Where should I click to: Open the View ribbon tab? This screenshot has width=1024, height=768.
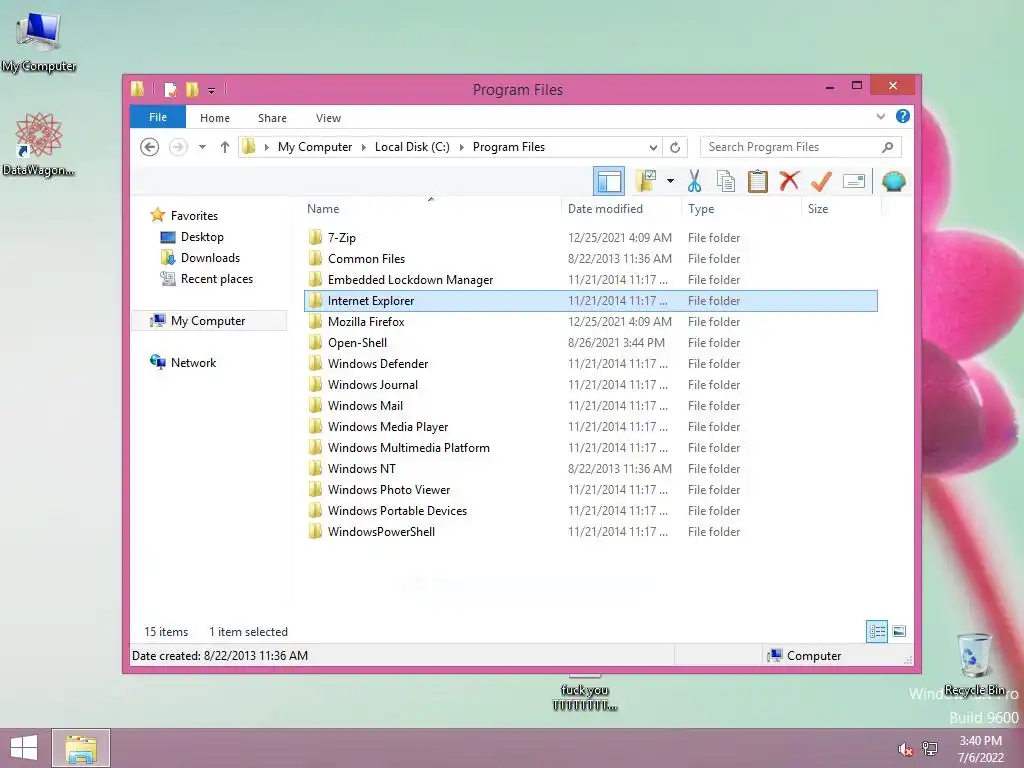(x=328, y=118)
